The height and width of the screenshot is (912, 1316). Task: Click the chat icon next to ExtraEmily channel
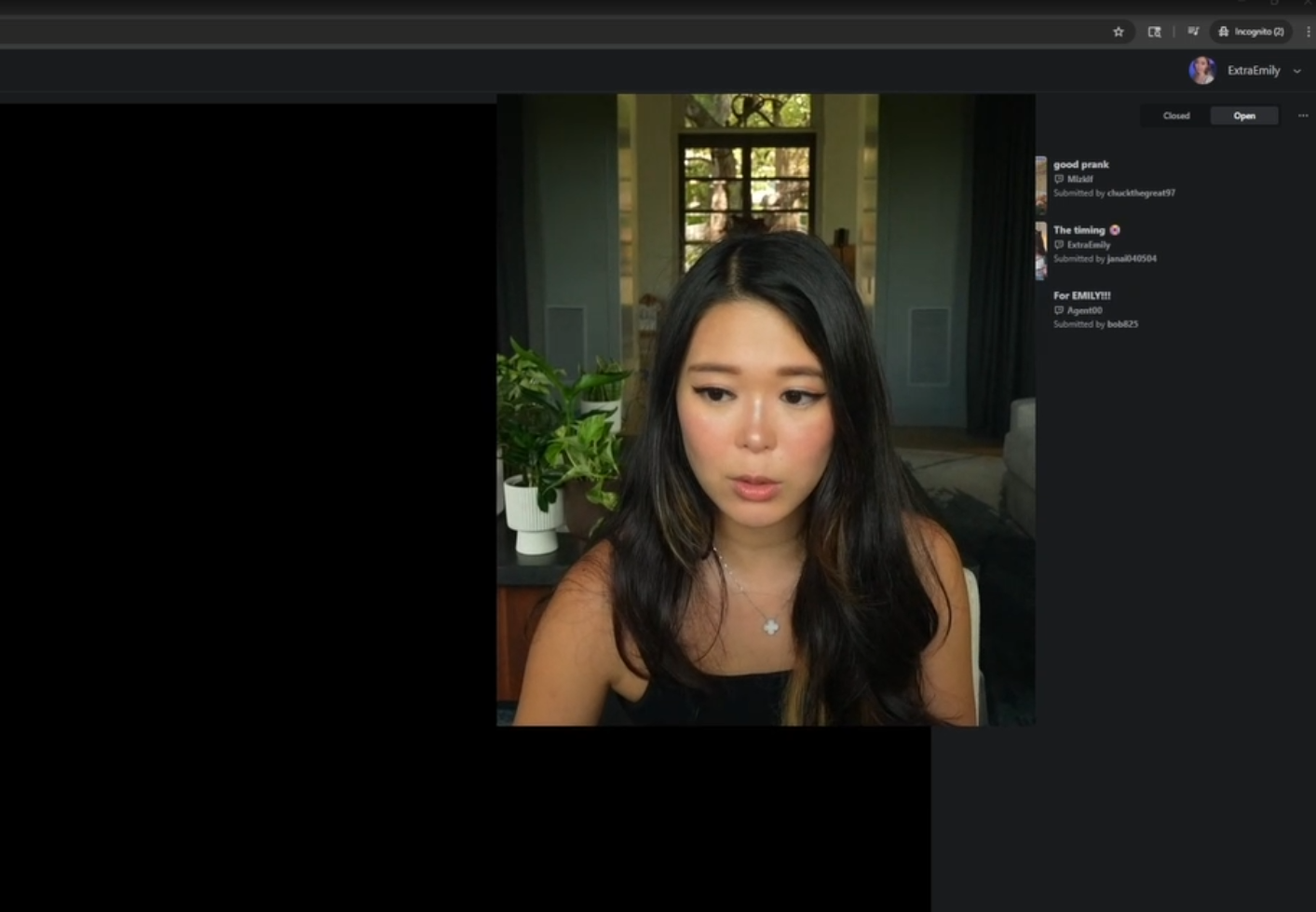pos(1059,244)
